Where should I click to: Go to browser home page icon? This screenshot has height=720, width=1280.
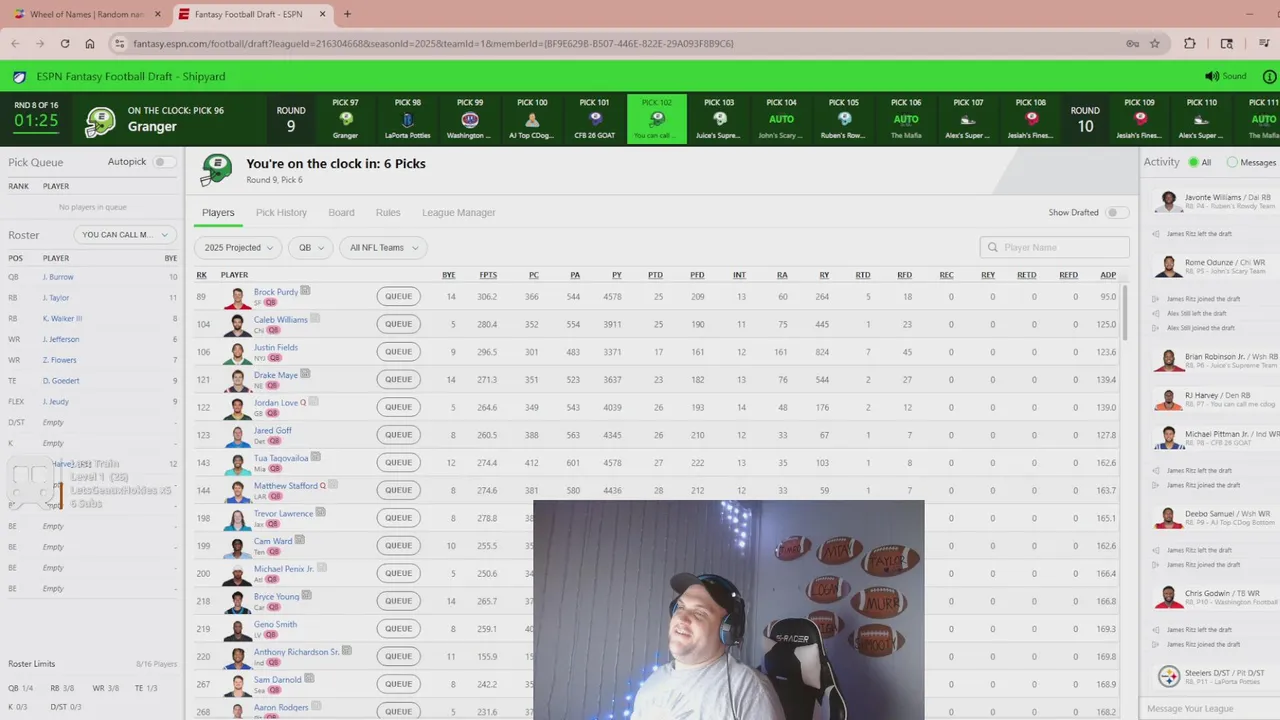click(90, 43)
